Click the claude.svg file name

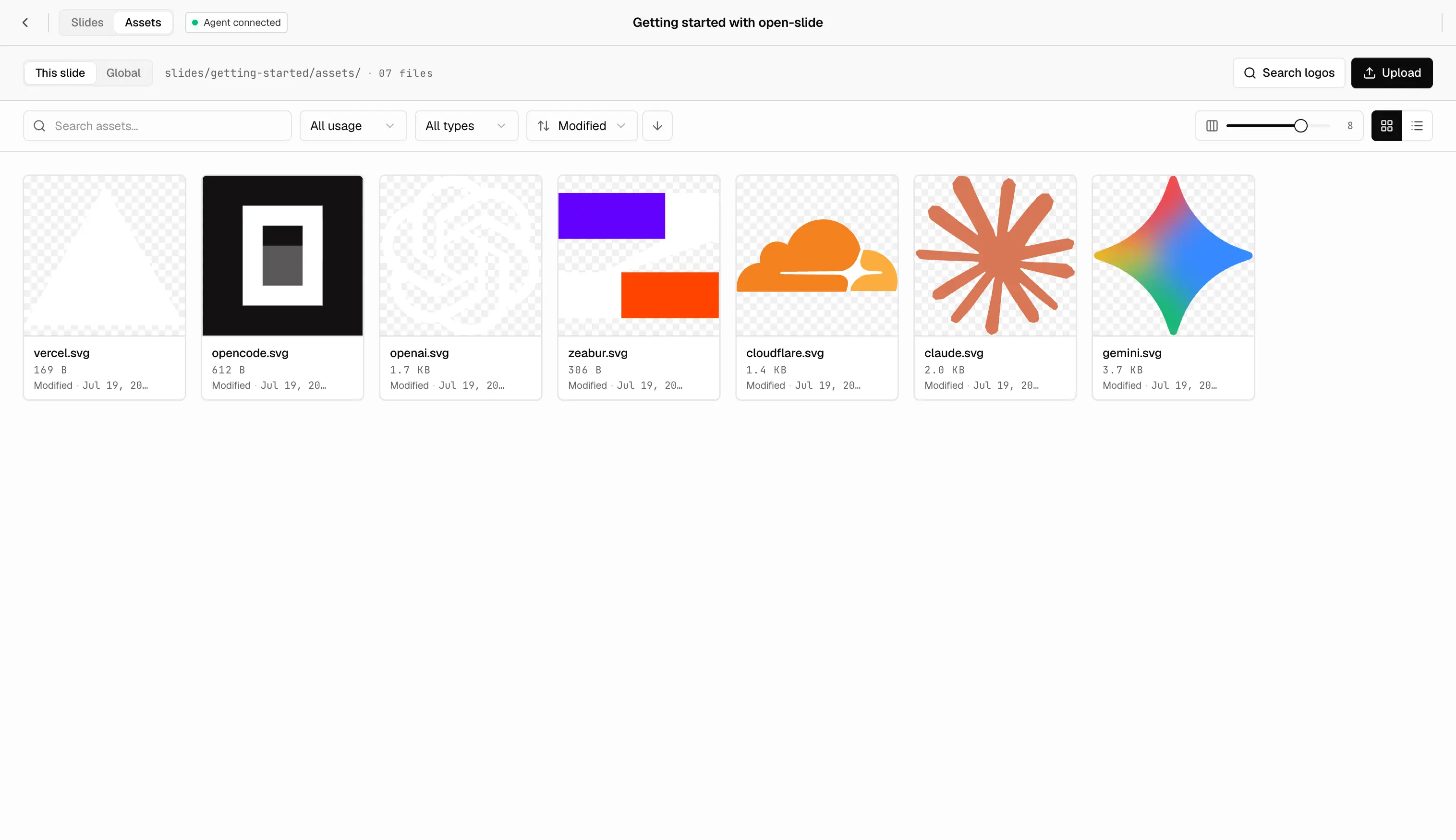(953, 353)
